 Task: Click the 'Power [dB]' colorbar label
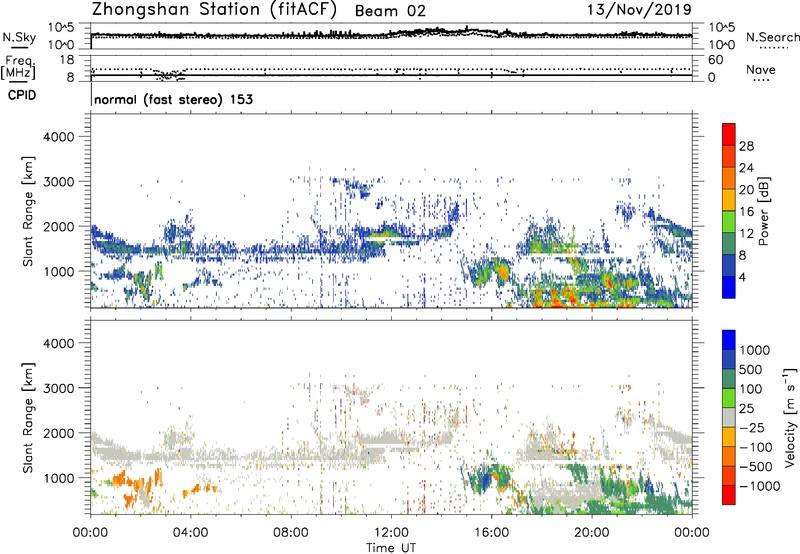[764, 211]
